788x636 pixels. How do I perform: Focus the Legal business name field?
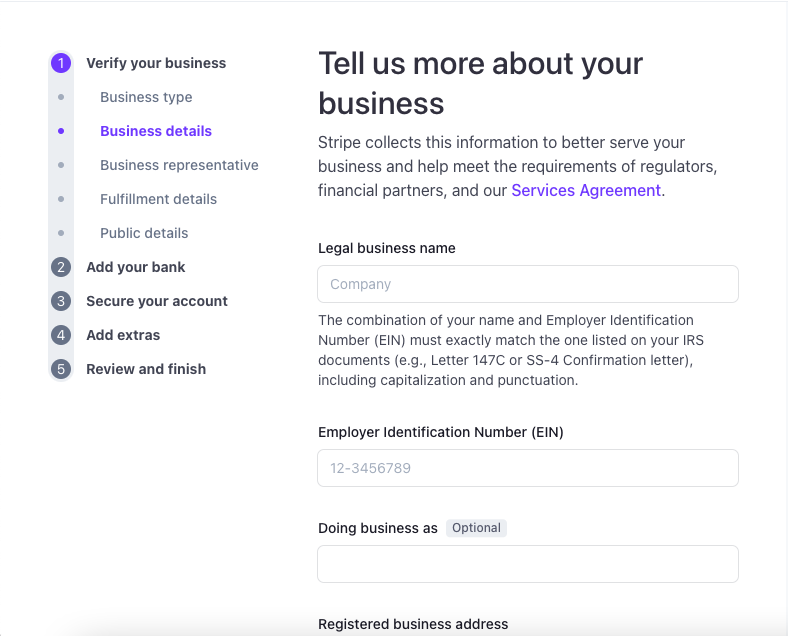528,284
